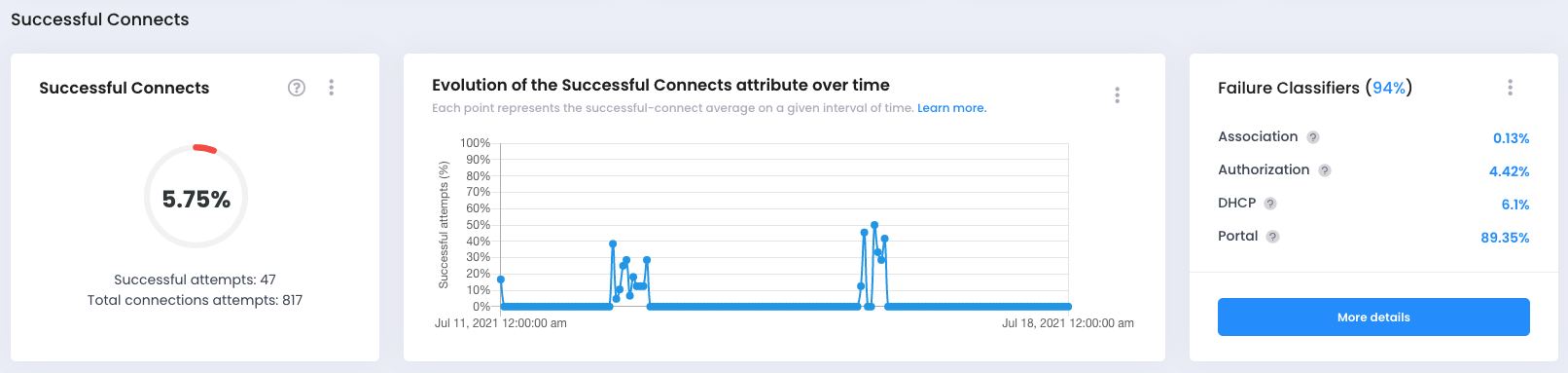The height and width of the screenshot is (373, 1568).
Task: Click the Authorization 4.42% value
Action: [x=1509, y=171]
